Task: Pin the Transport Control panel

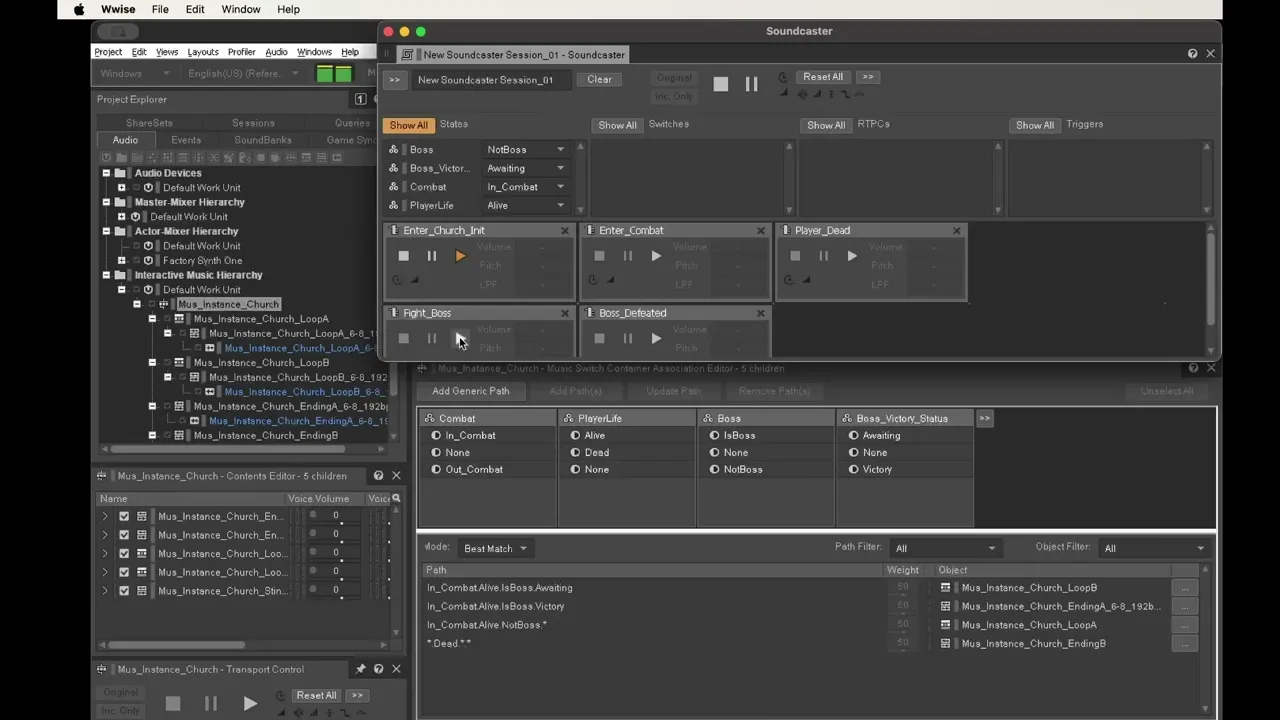Action: point(360,669)
